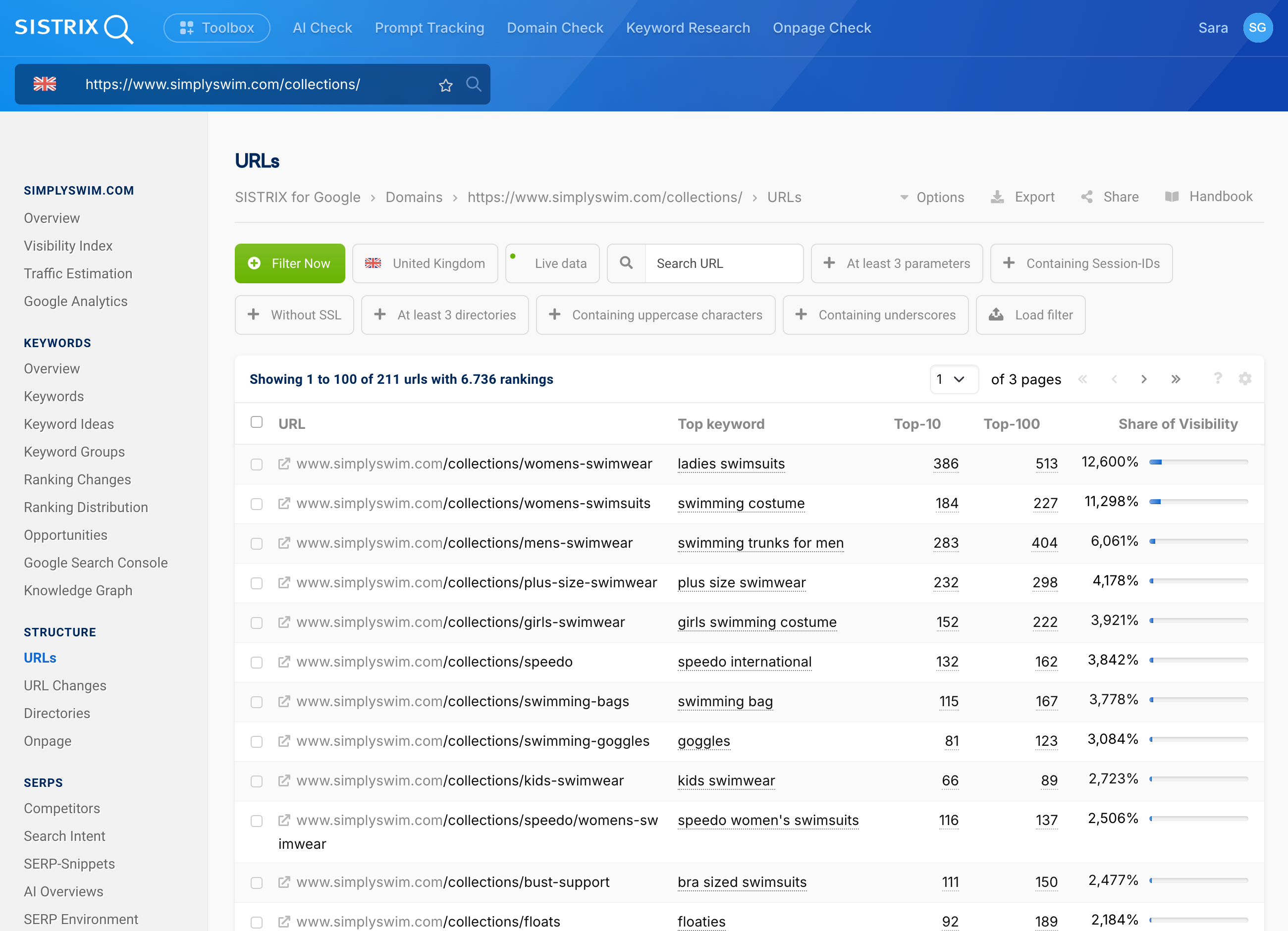This screenshot has height=931, width=1288.
Task: Open swimming-goggles URL external link icon
Action: click(x=284, y=741)
